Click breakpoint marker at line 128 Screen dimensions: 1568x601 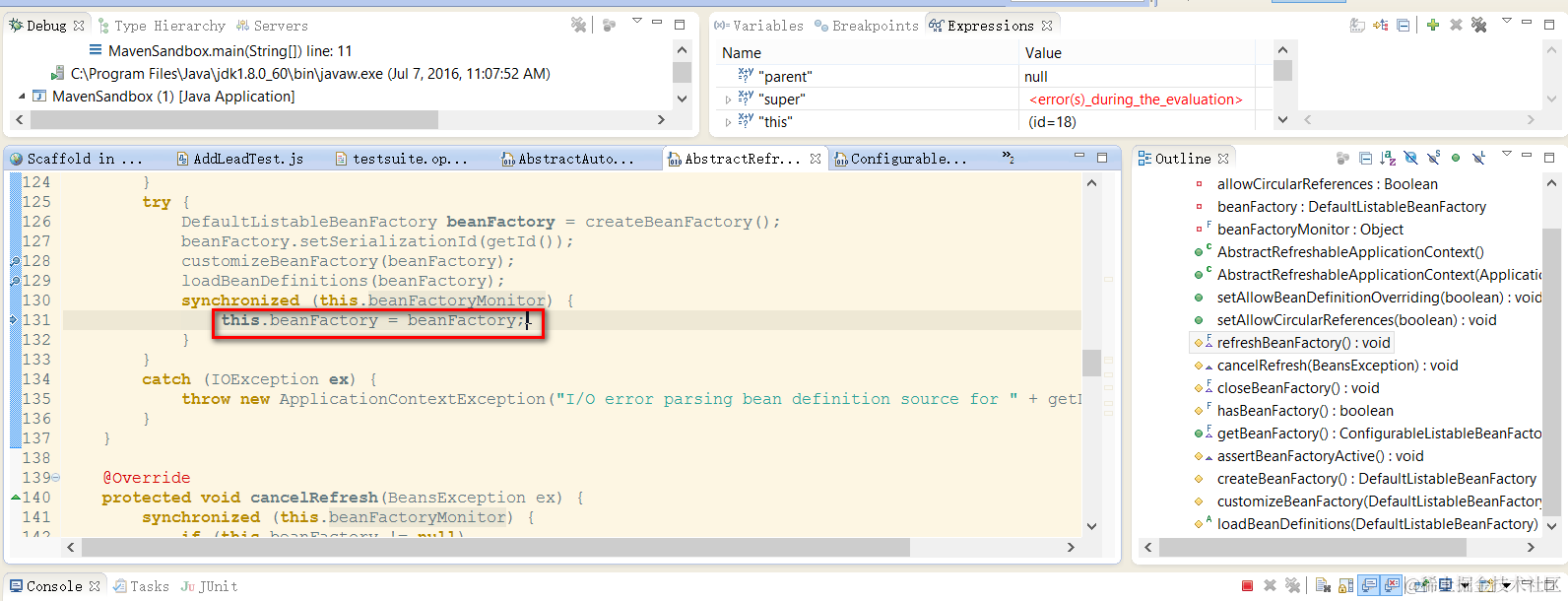tap(15, 261)
